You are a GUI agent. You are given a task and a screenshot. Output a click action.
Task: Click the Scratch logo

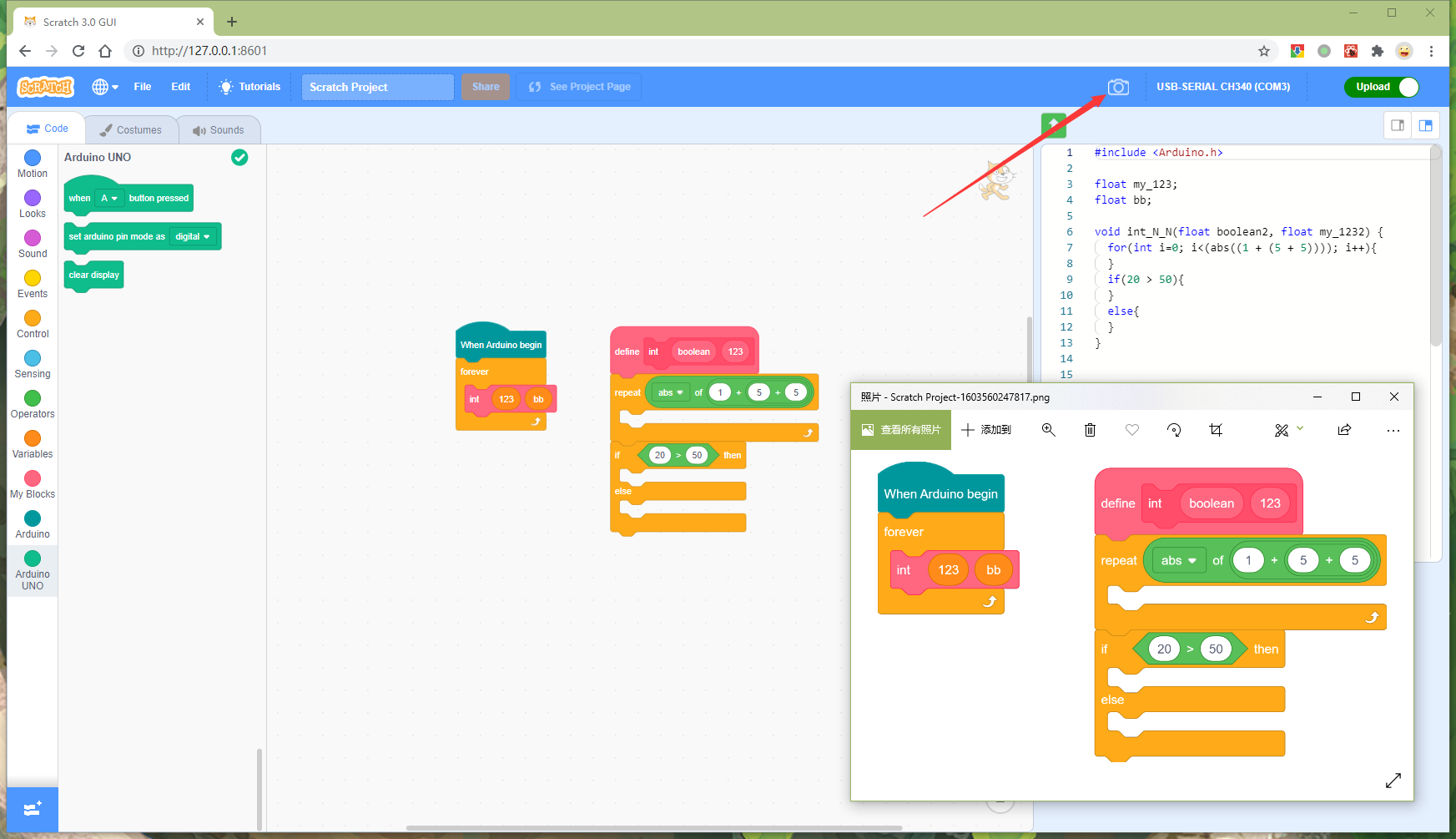click(x=46, y=87)
